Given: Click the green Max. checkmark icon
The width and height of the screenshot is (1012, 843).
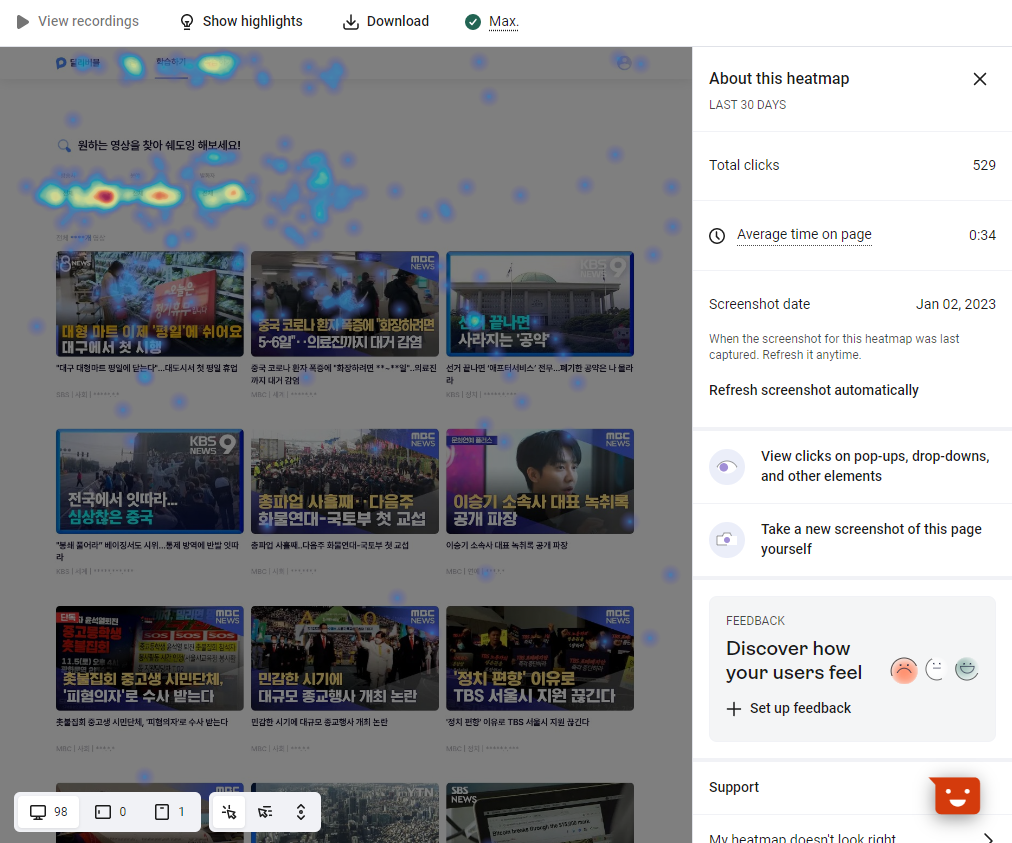Looking at the screenshot, I should 472,22.
